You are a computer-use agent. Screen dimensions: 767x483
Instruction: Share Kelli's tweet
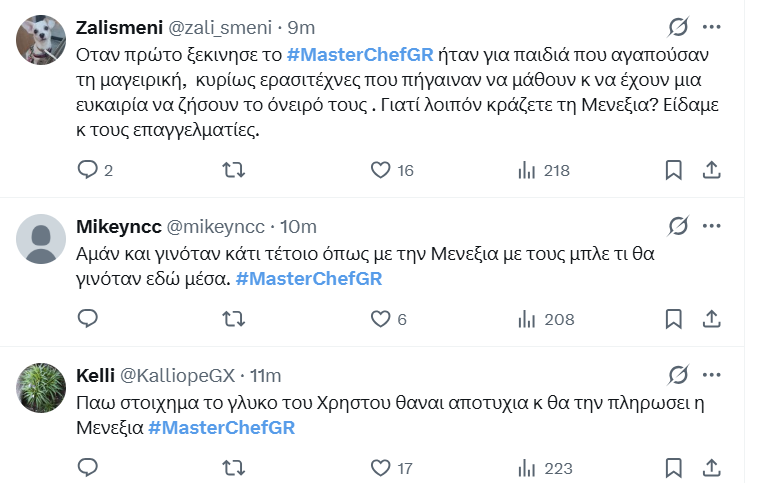coord(711,467)
